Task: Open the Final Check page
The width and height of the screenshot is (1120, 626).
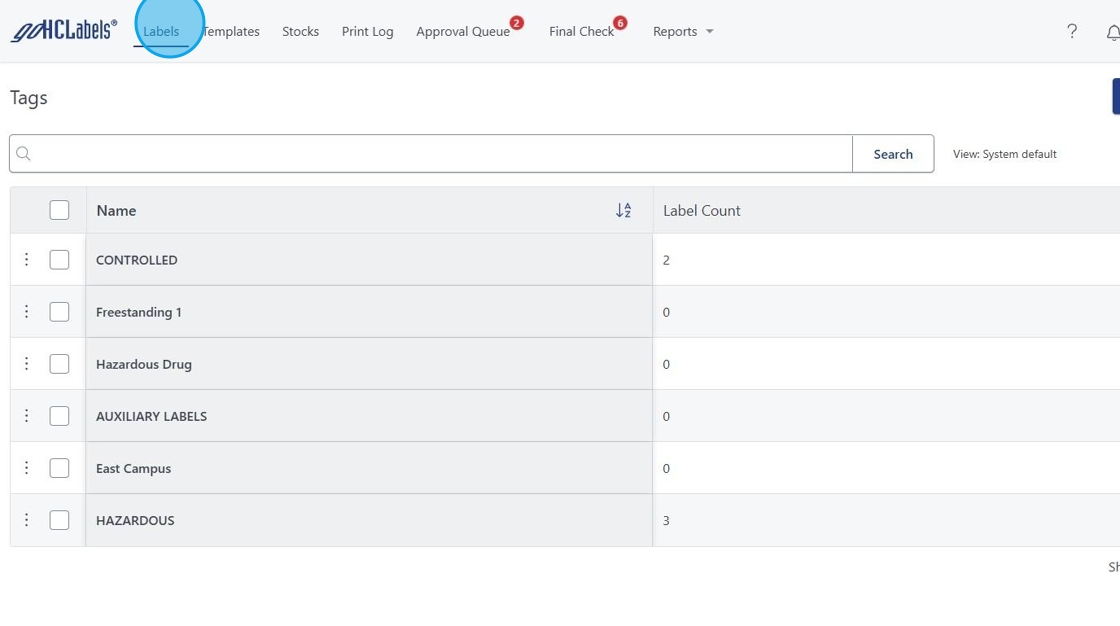Action: click(581, 32)
